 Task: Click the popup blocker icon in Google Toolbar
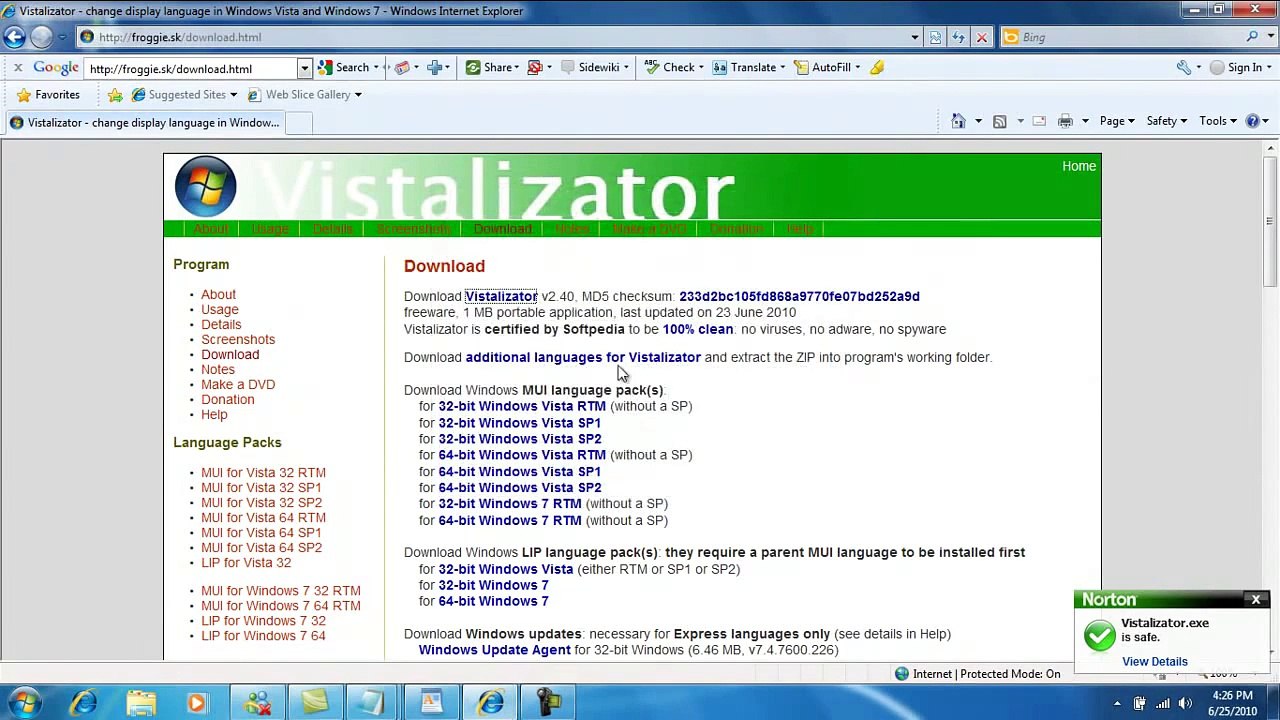coord(535,67)
